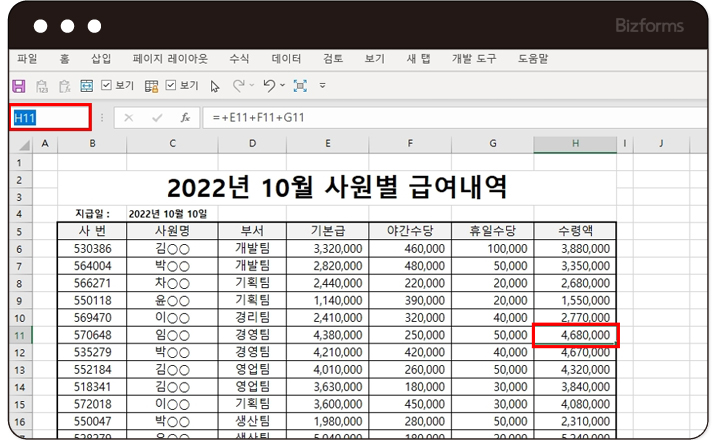Toggle the first 보기 checkbox
The height and width of the screenshot is (440, 715).
click(107, 86)
